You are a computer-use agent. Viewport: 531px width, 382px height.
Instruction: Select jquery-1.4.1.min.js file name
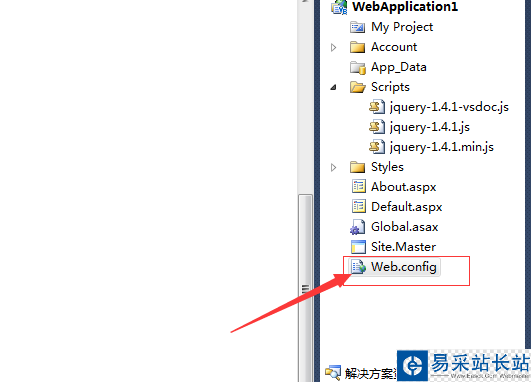tap(442, 147)
